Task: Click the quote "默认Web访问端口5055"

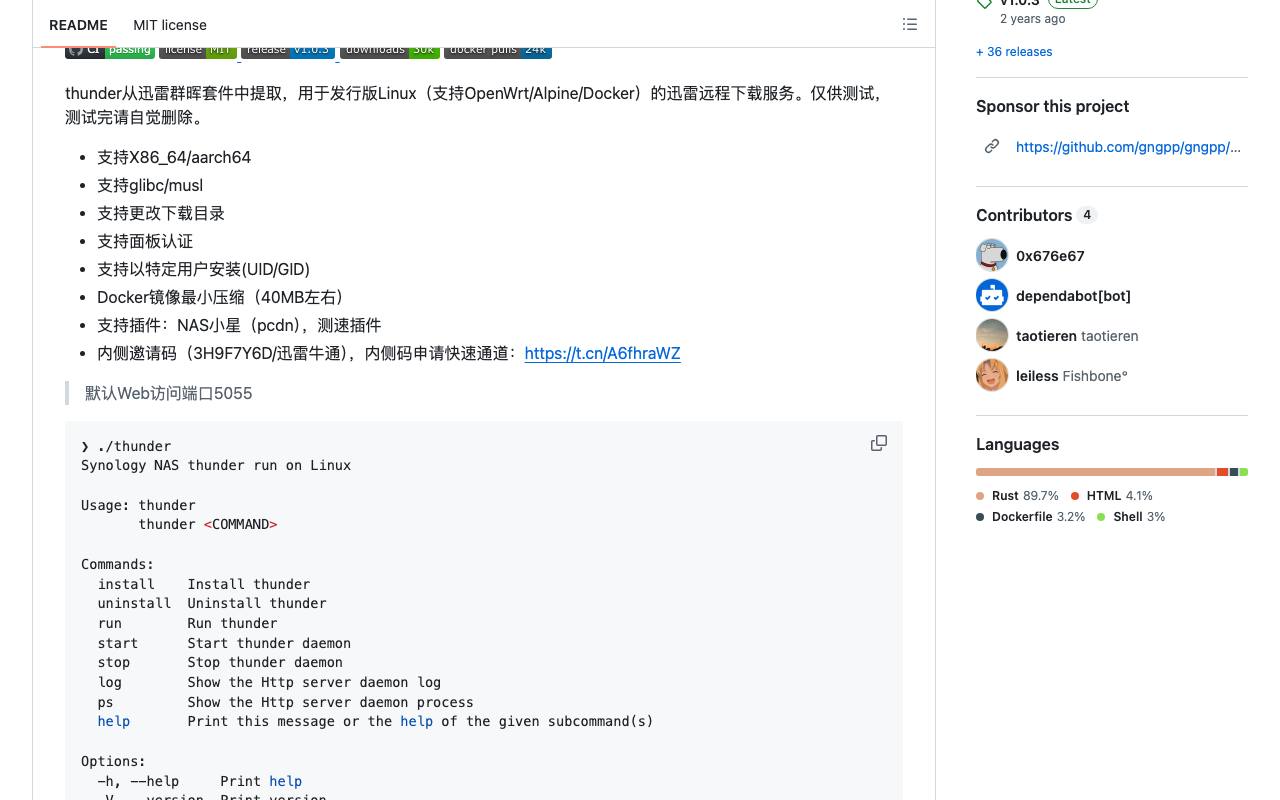Action: [x=168, y=393]
